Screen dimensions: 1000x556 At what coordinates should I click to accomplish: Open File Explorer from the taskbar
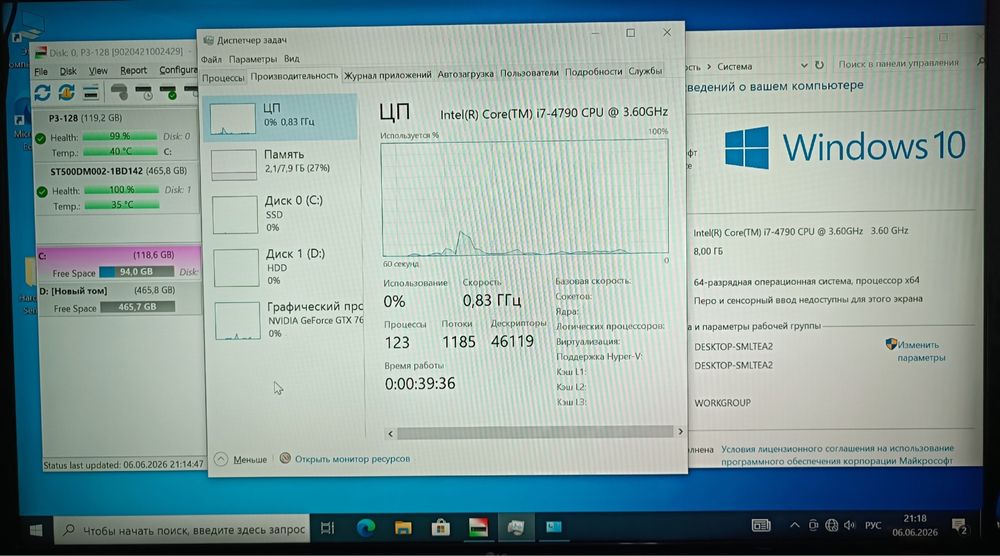[402, 528]
